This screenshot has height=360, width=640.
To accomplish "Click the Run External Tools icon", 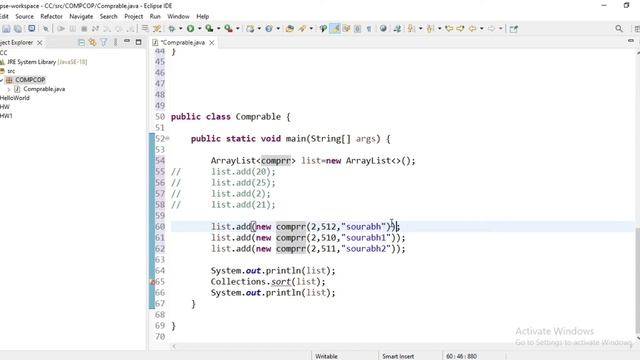I will [x=229, y=29].
